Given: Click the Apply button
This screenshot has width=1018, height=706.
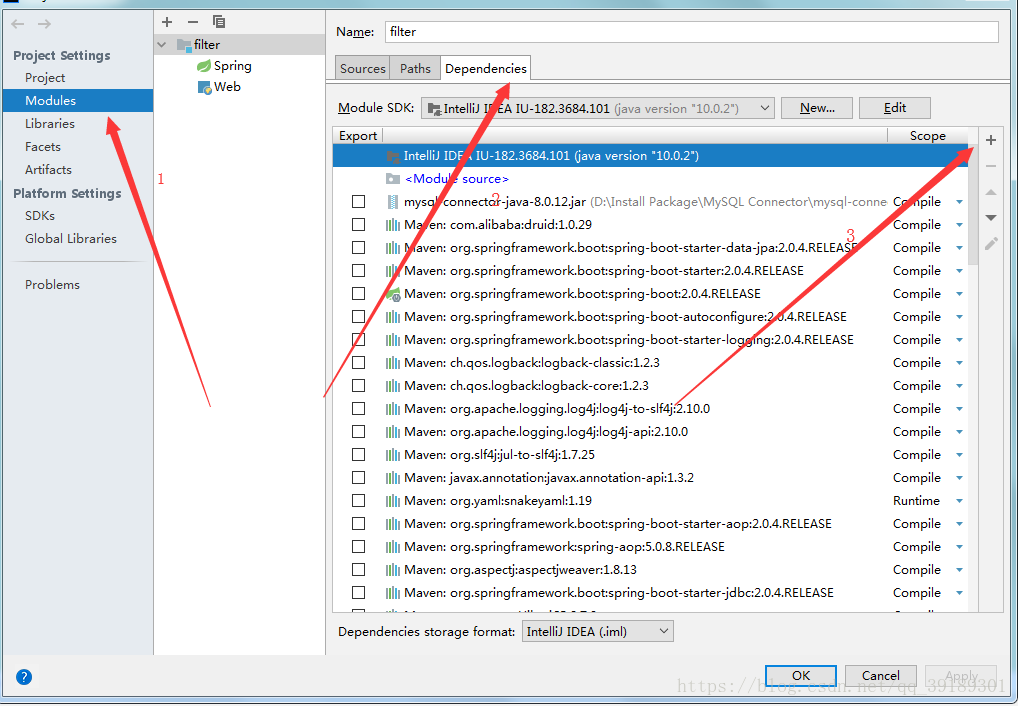Looking at the screenshot, I should tap(961, 675).
